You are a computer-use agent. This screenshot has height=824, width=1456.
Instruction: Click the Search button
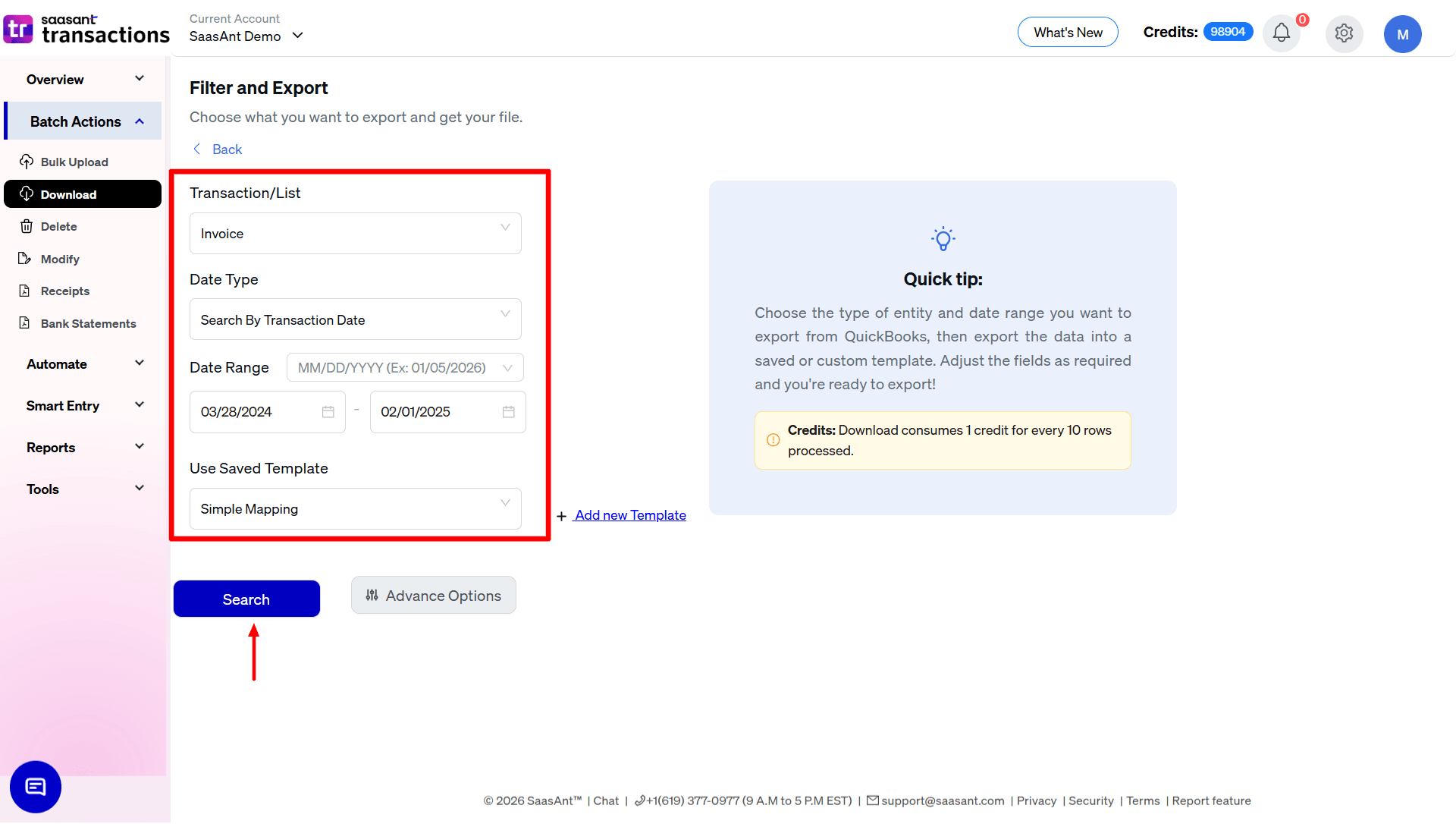[246, 599]
